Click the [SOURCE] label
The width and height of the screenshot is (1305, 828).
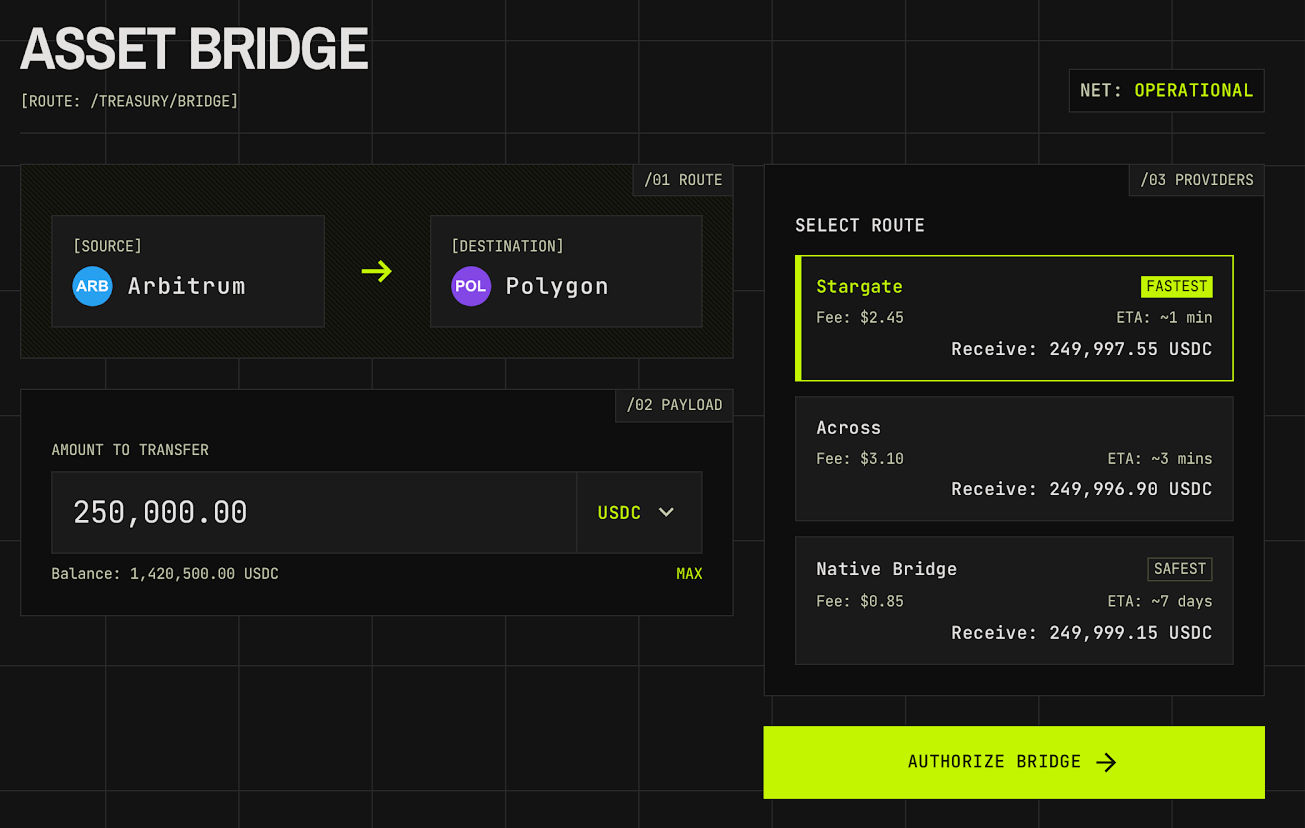click(107, 246)
